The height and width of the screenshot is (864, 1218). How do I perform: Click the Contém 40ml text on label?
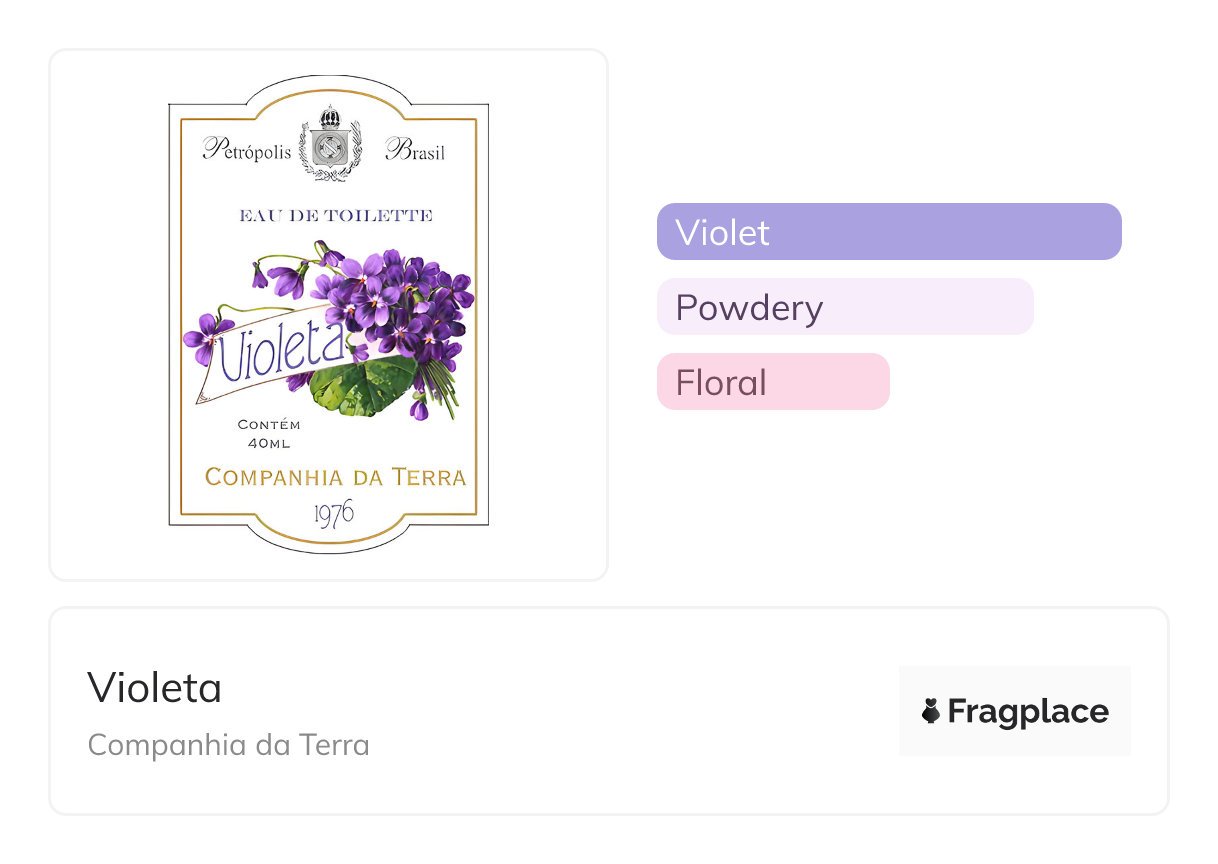(x=268, y=434)
